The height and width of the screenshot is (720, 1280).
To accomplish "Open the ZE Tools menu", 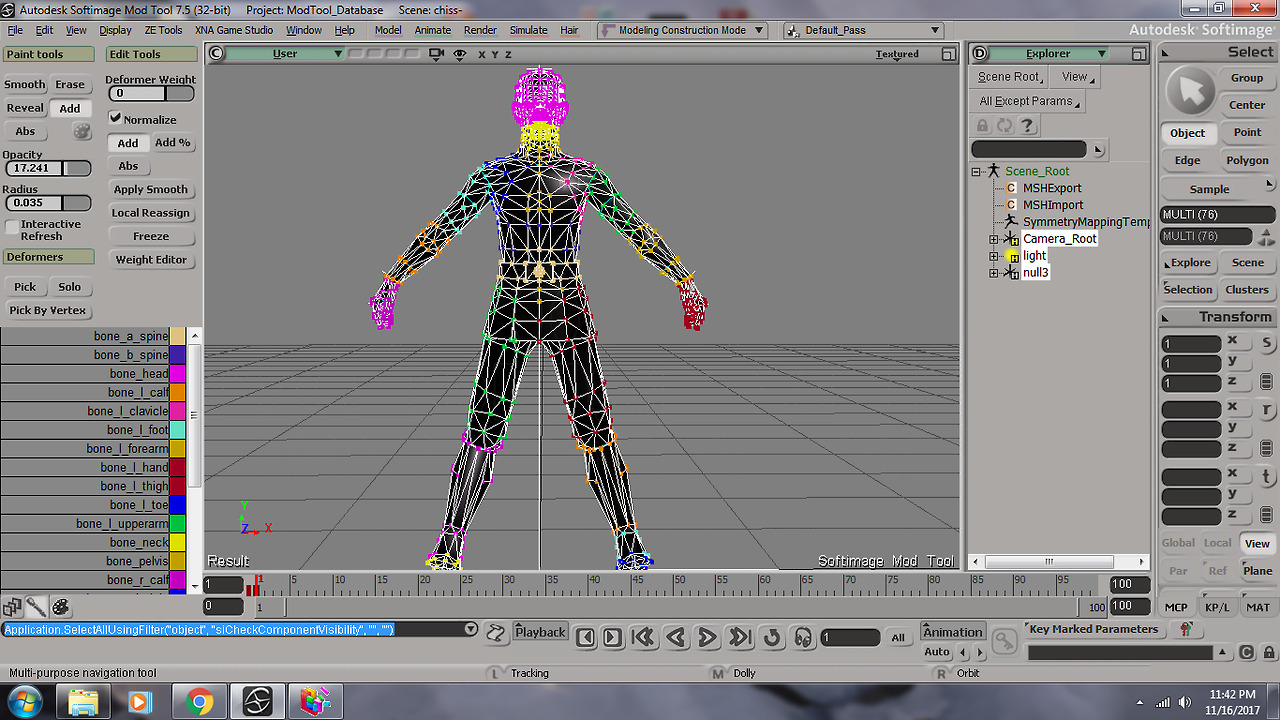I will [x=163, y=30].
